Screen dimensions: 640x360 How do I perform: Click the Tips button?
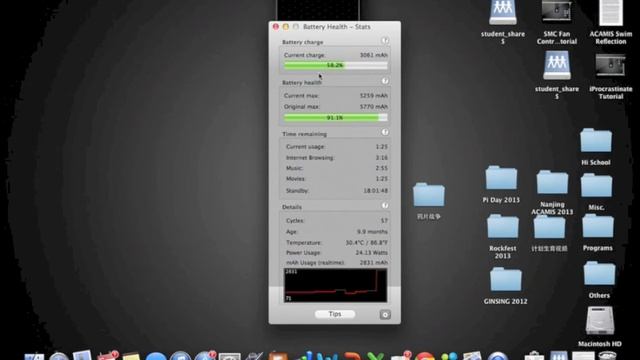pyautogui.click(x=335, y=314)
